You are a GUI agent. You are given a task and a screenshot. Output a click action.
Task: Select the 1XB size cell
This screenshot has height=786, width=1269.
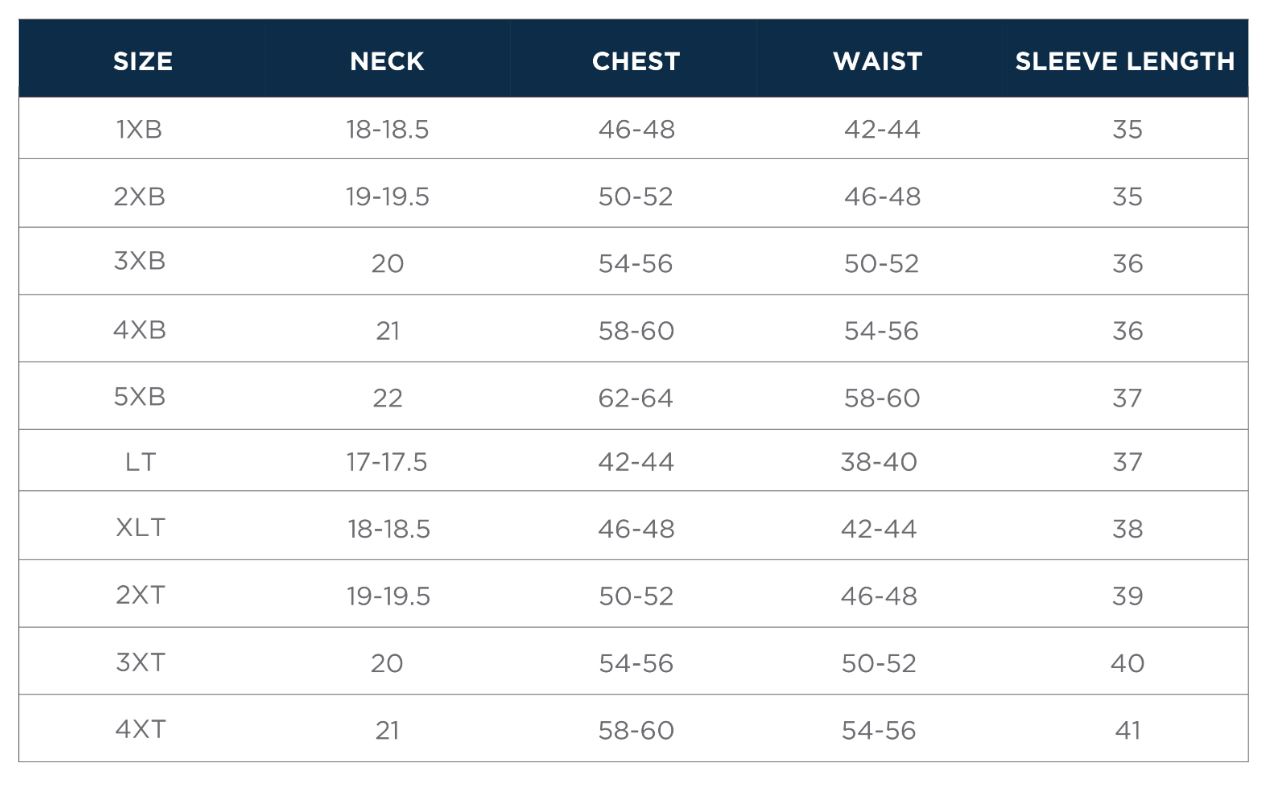[139, 129]
